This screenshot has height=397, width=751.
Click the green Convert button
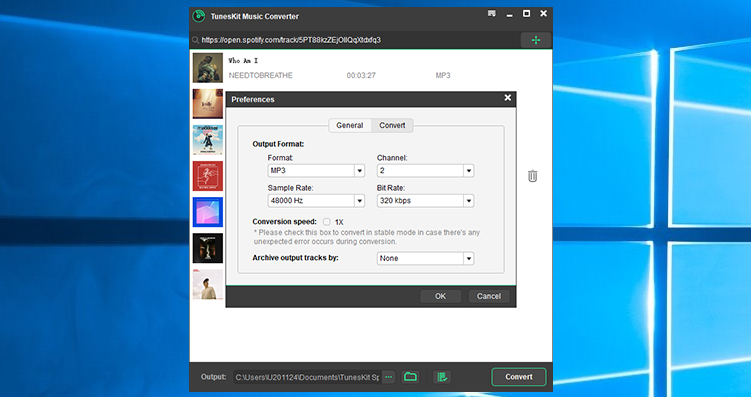coord(519,377)
